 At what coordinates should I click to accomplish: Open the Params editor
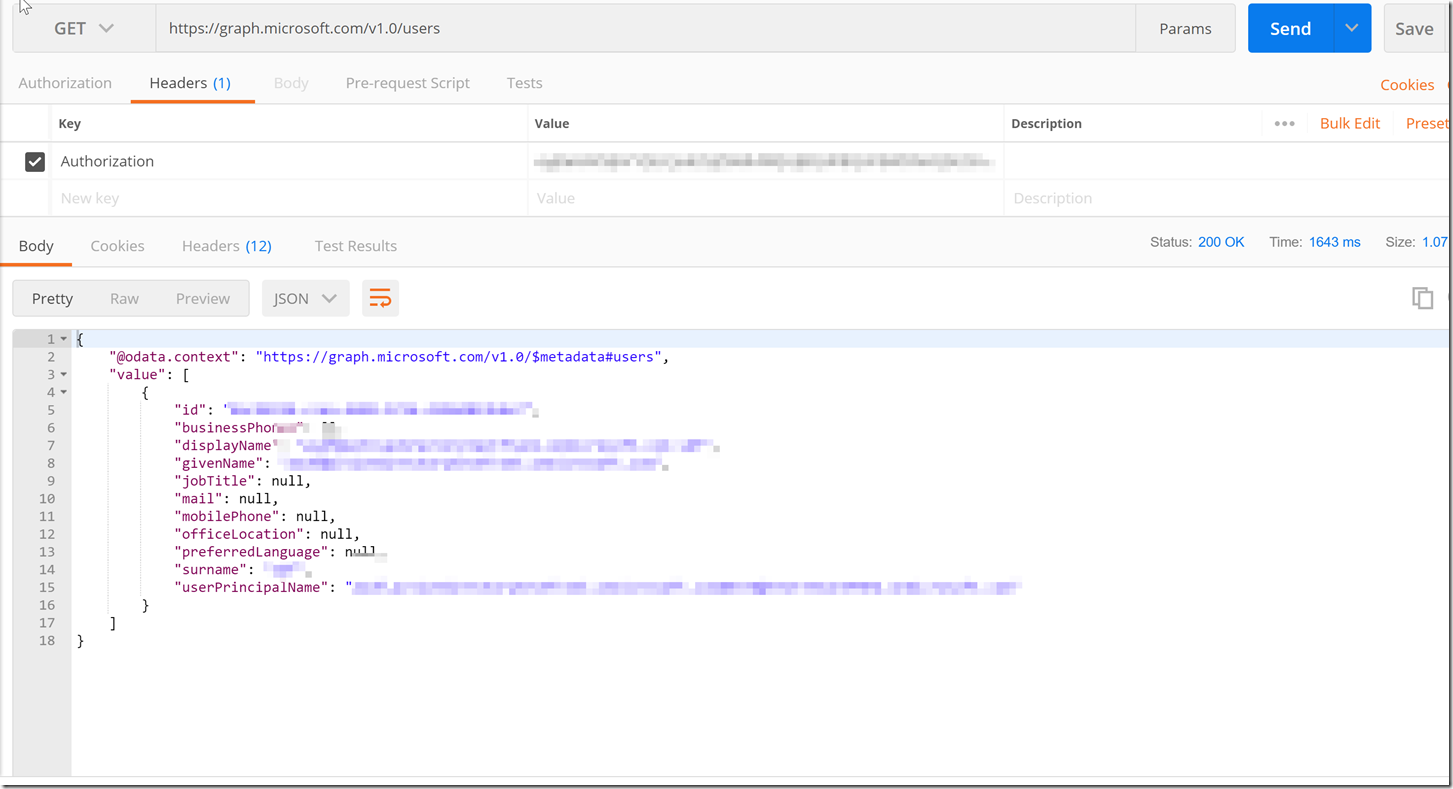point(1185,29)
